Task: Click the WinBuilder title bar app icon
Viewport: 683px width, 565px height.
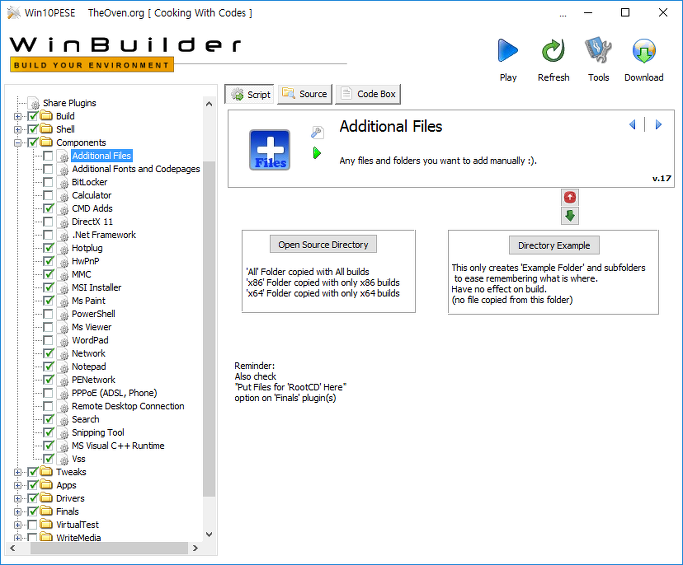Action: [x=14, y=13]
